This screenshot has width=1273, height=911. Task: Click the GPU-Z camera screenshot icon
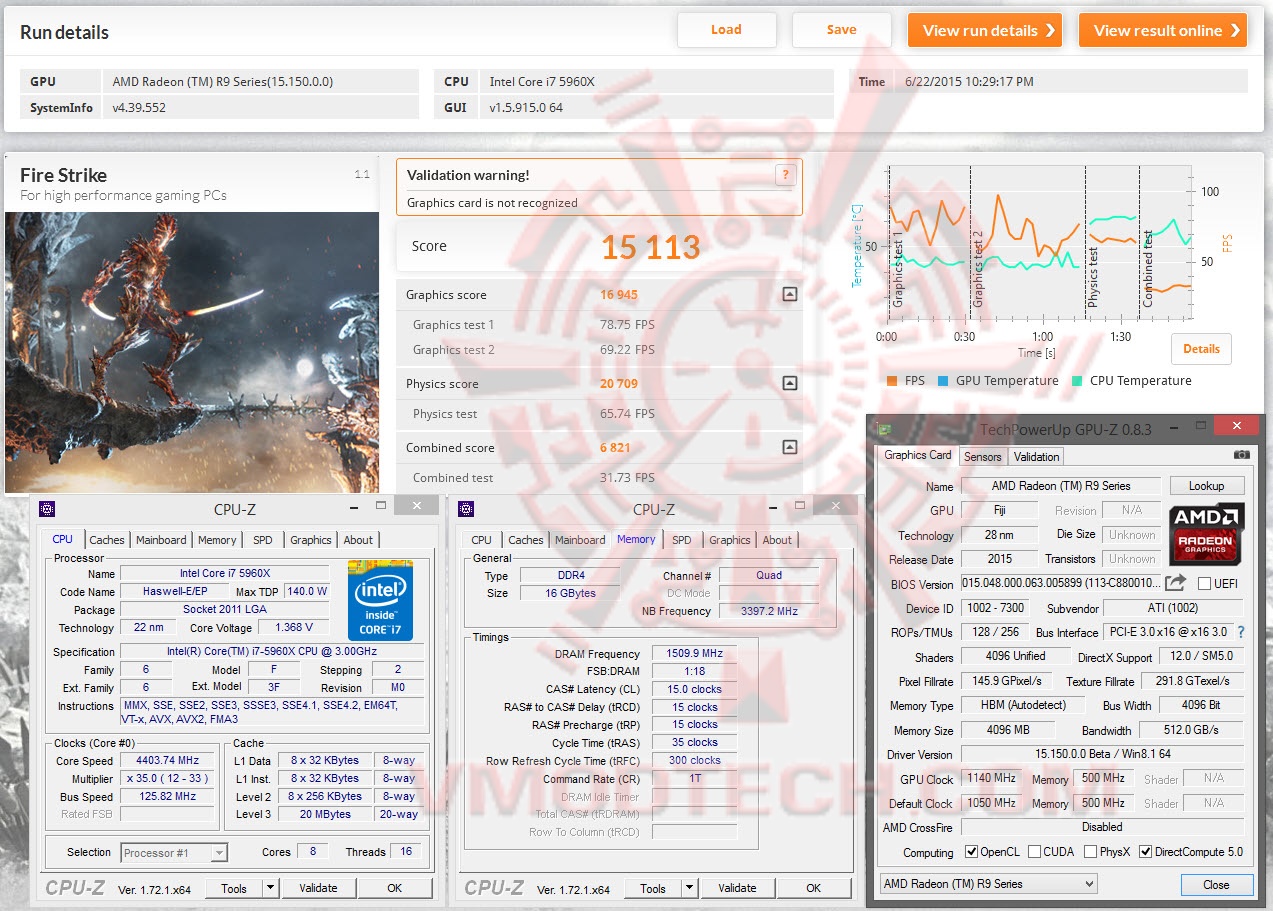[x=1242, y=455]
